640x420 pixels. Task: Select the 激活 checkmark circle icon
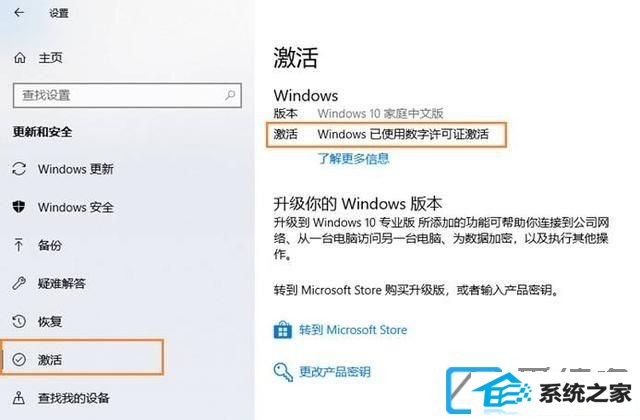click(x=19, y=360)
